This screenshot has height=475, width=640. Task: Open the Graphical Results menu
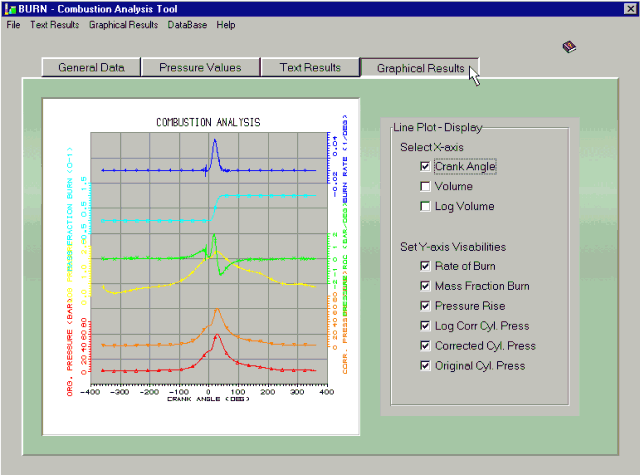pos(123,25)
